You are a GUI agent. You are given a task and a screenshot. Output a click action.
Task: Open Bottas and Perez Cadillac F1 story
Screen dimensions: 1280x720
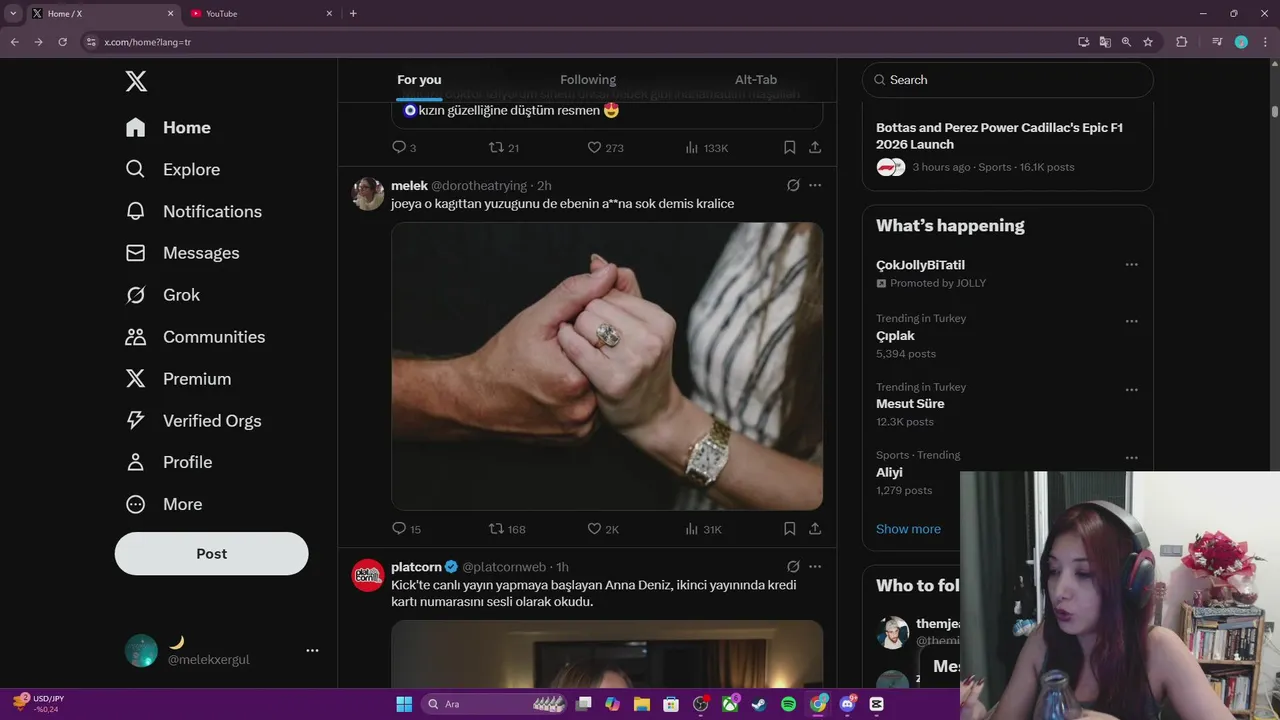[x=1000, y=136]
